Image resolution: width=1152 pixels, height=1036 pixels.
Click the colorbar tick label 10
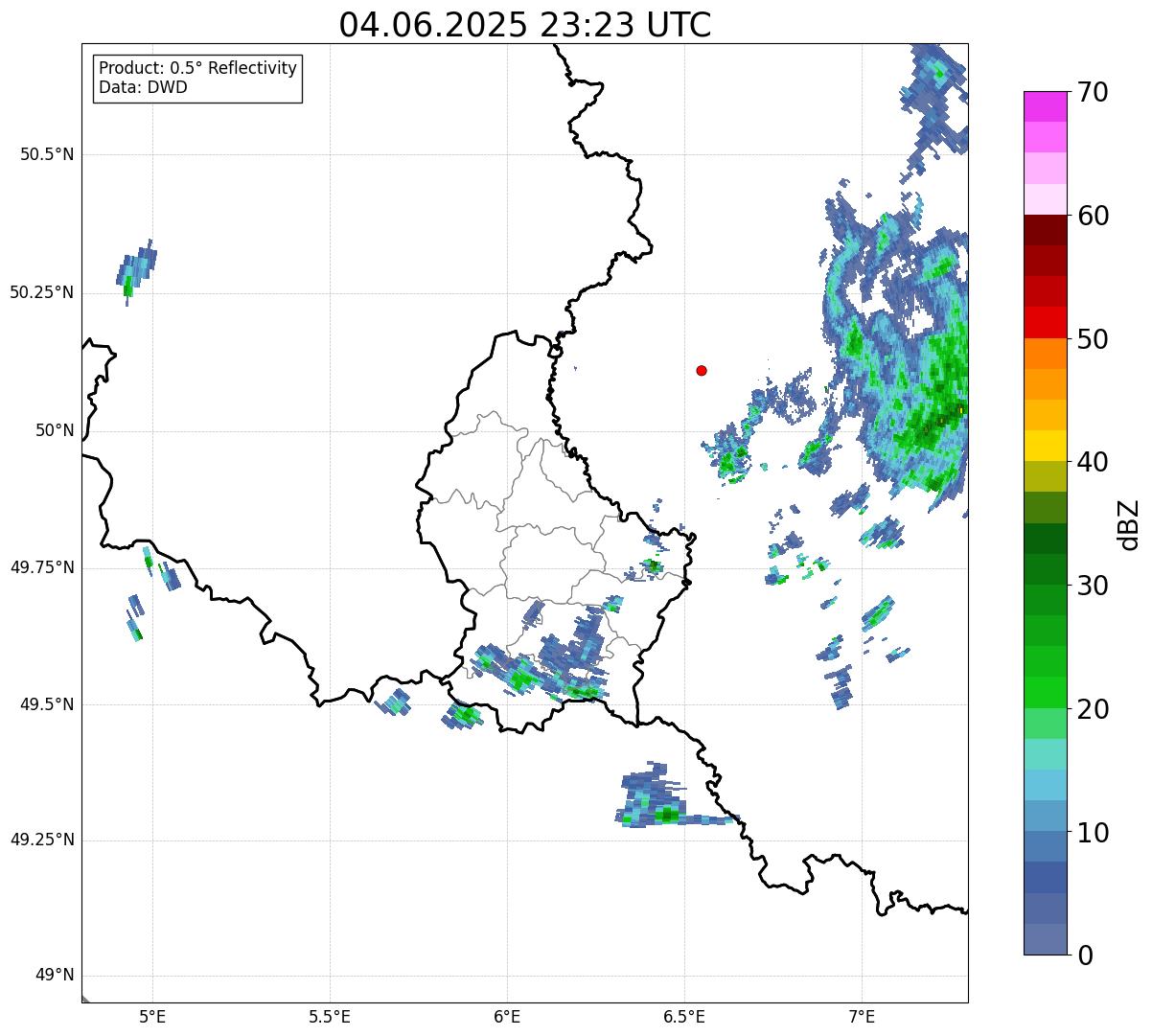[x=1093, y=832]
